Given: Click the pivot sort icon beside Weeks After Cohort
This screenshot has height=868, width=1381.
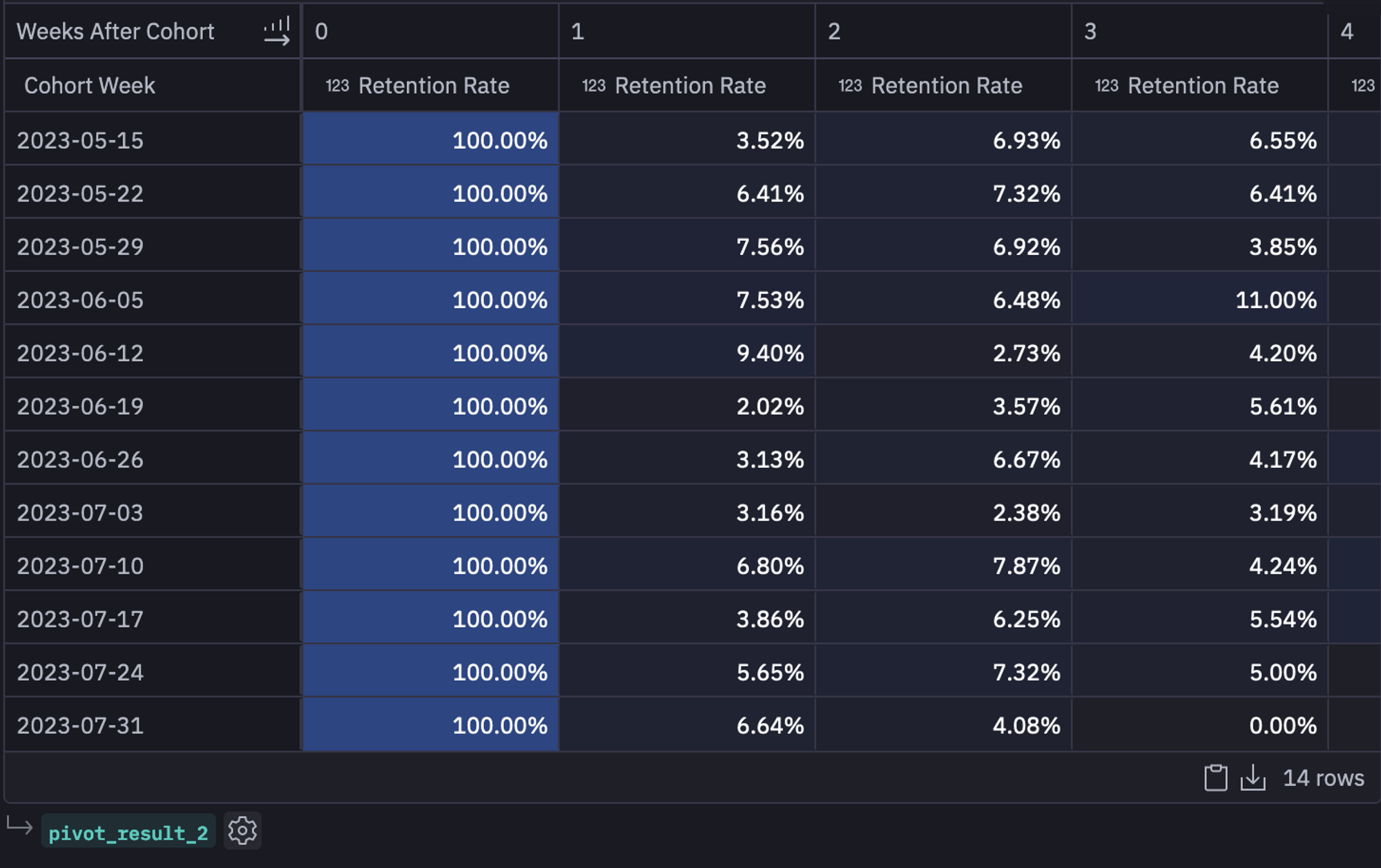Looking at the screenshot, I should pos(277,32).
